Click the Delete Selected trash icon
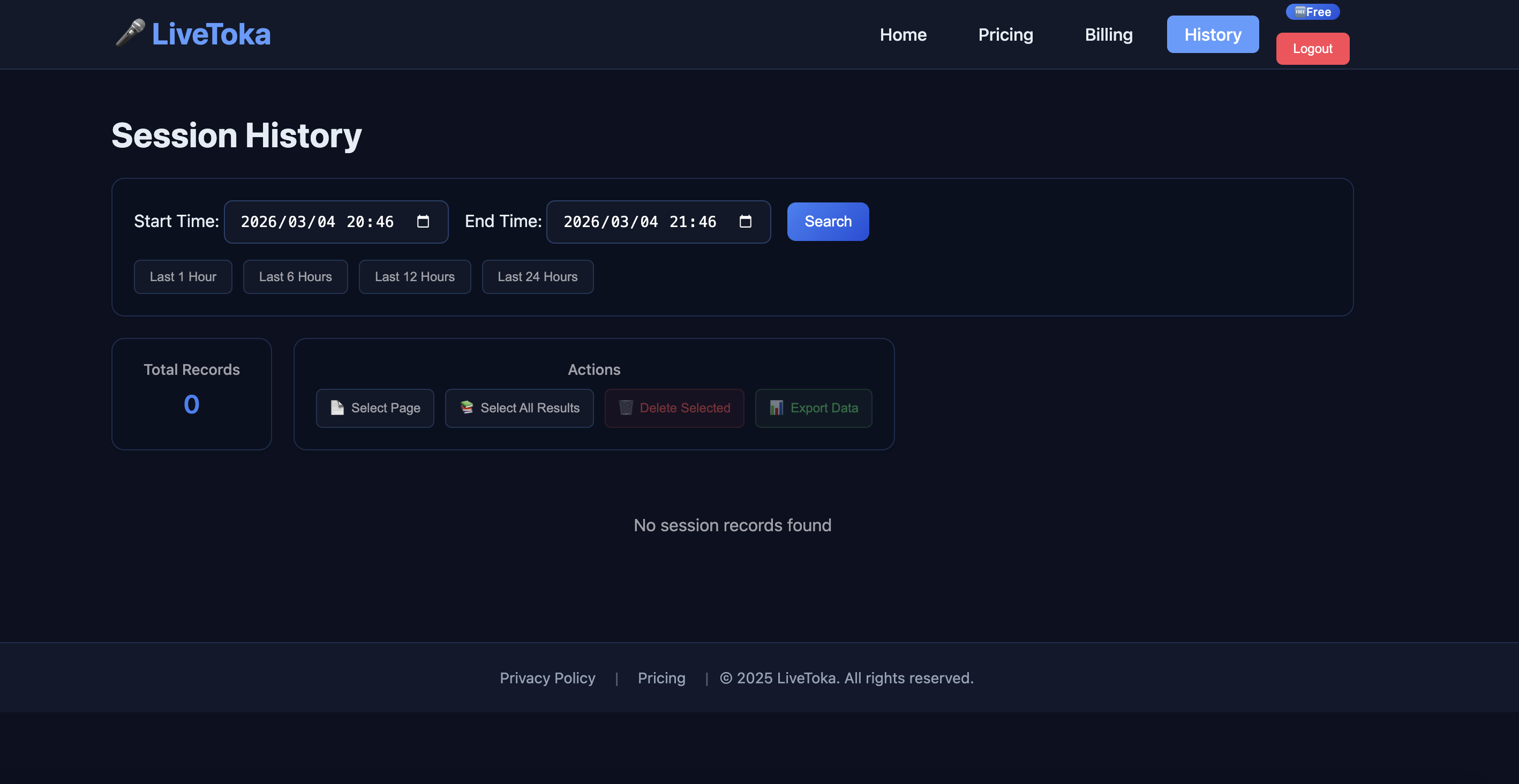 pos(626,408)
